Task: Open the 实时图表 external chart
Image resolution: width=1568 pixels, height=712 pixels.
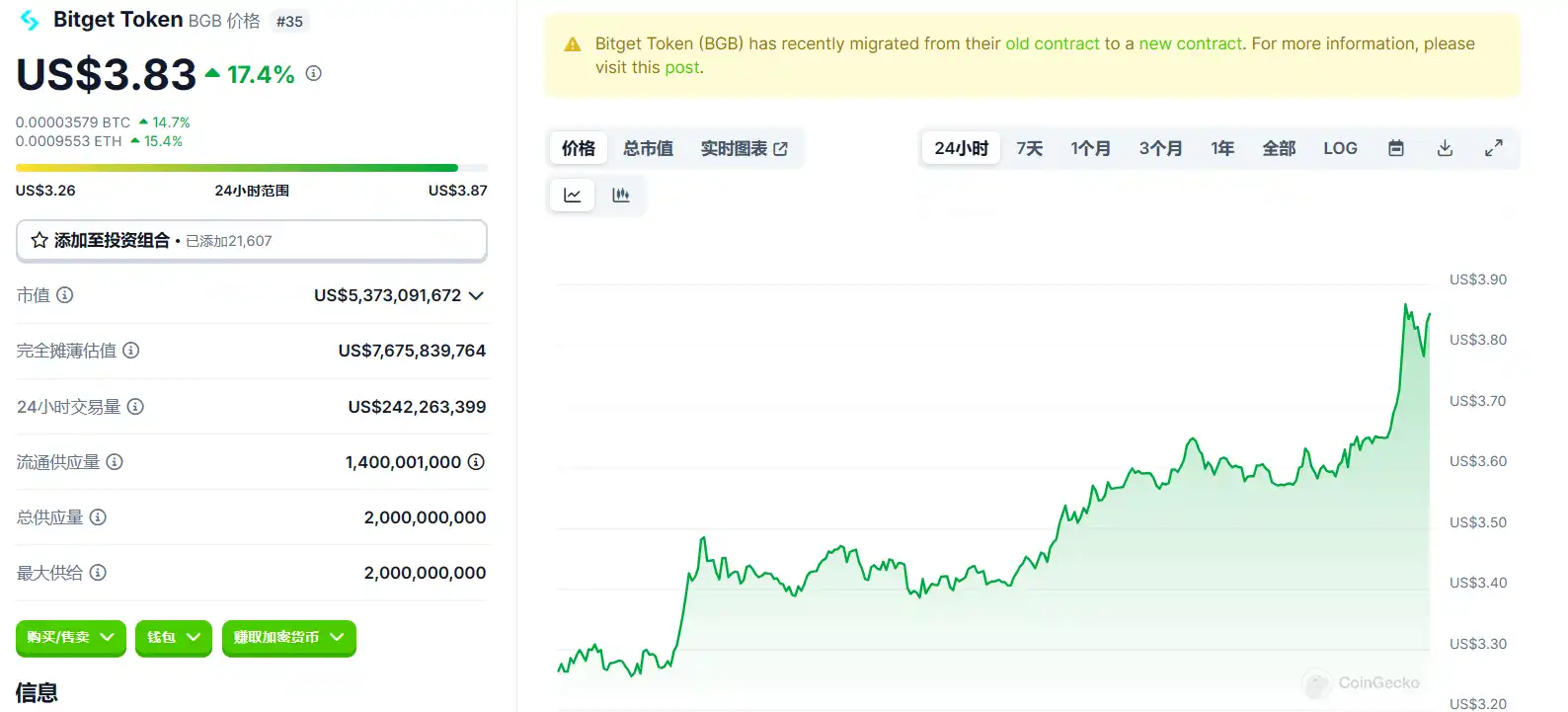Action: (x=744, y=148)
